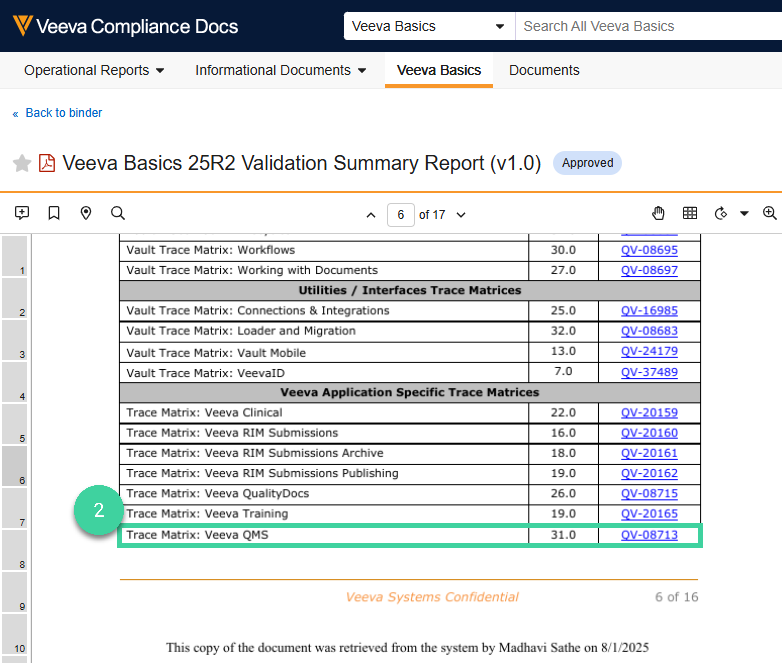Click 'Veeva Systems Confidential' footer text
Screen dimensions: 782x663
[432, 597]
